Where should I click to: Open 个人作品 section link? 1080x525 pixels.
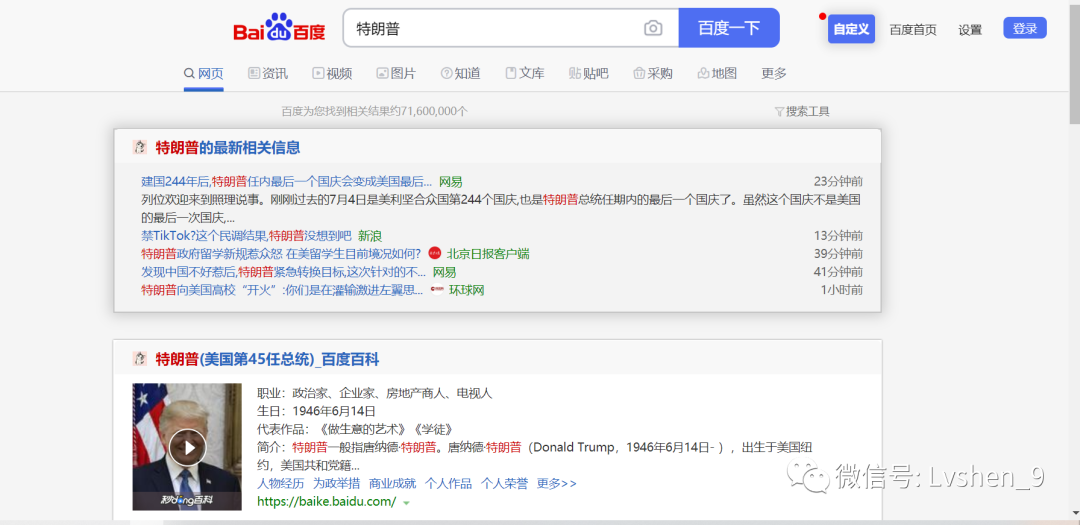point(448,484)
